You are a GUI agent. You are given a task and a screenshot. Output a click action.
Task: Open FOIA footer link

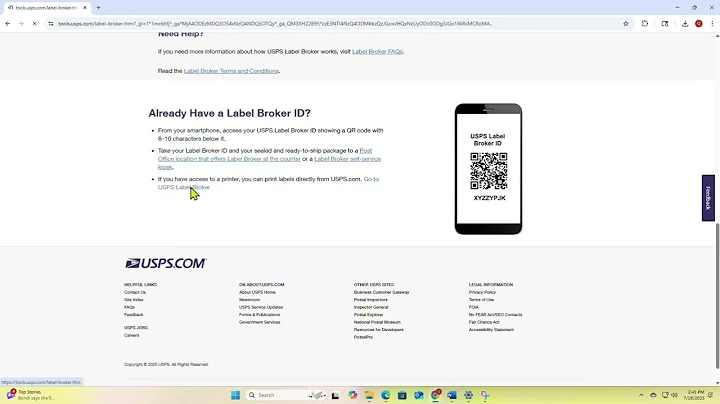[x=473, y=307]
